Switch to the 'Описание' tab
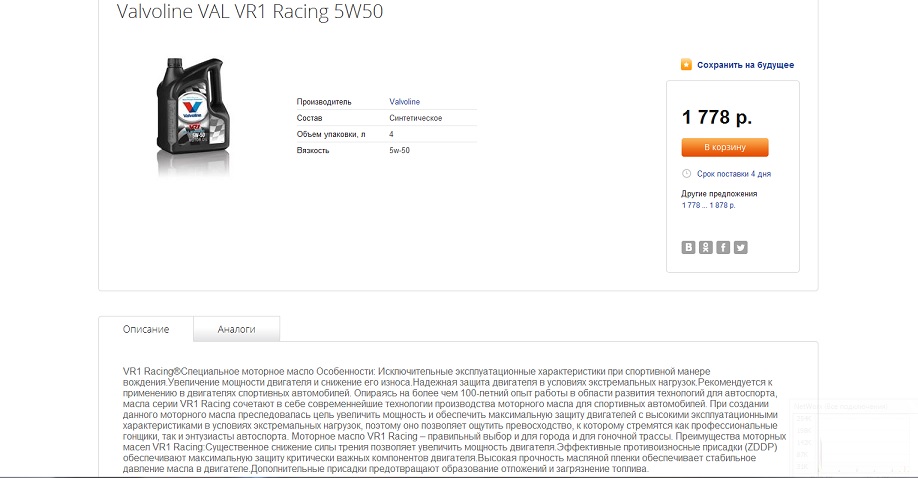 pos(146,329)
